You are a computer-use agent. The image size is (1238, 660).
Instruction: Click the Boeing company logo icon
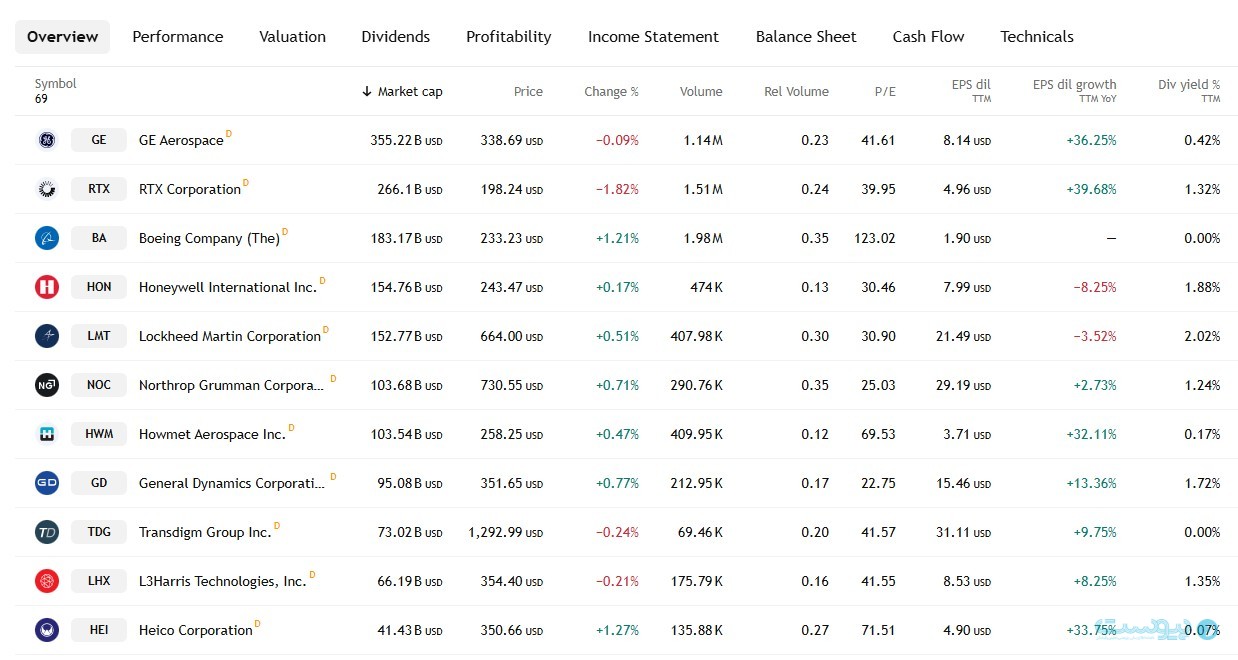pyautogui.click(x=47, y=238)
